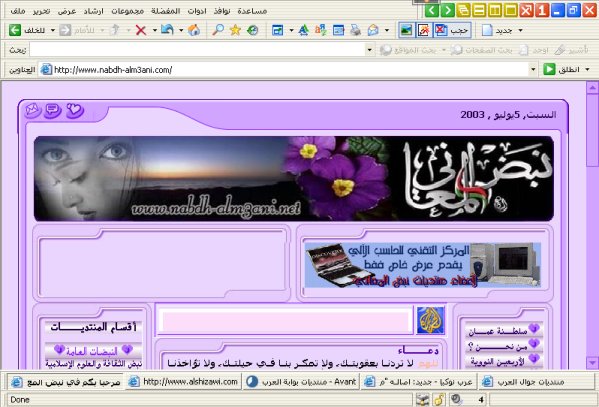
Task: Open the address bar URL dropdown
Action: click(x=533, y=69)
